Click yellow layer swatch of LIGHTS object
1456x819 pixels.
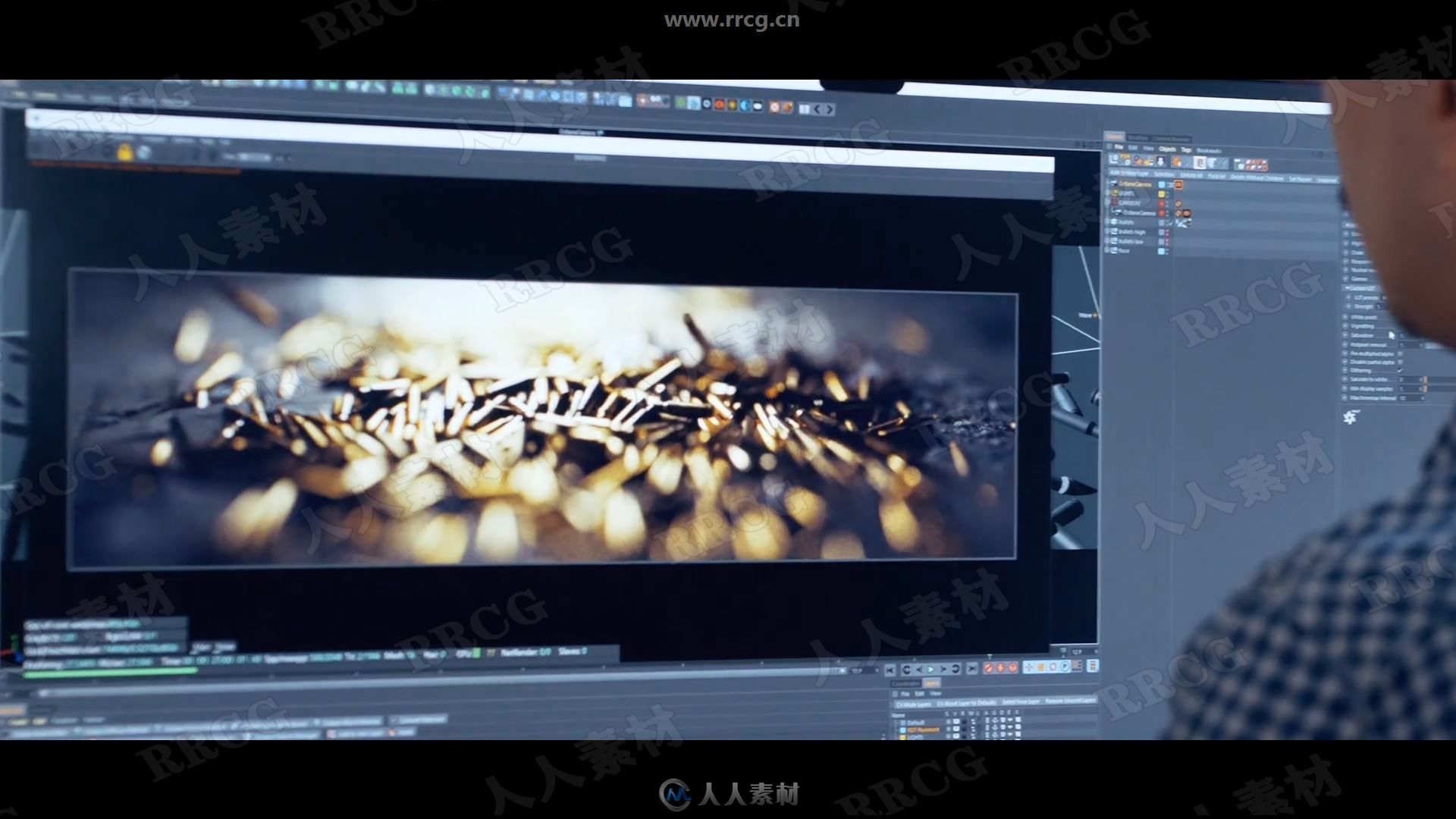click(1162, 194)
